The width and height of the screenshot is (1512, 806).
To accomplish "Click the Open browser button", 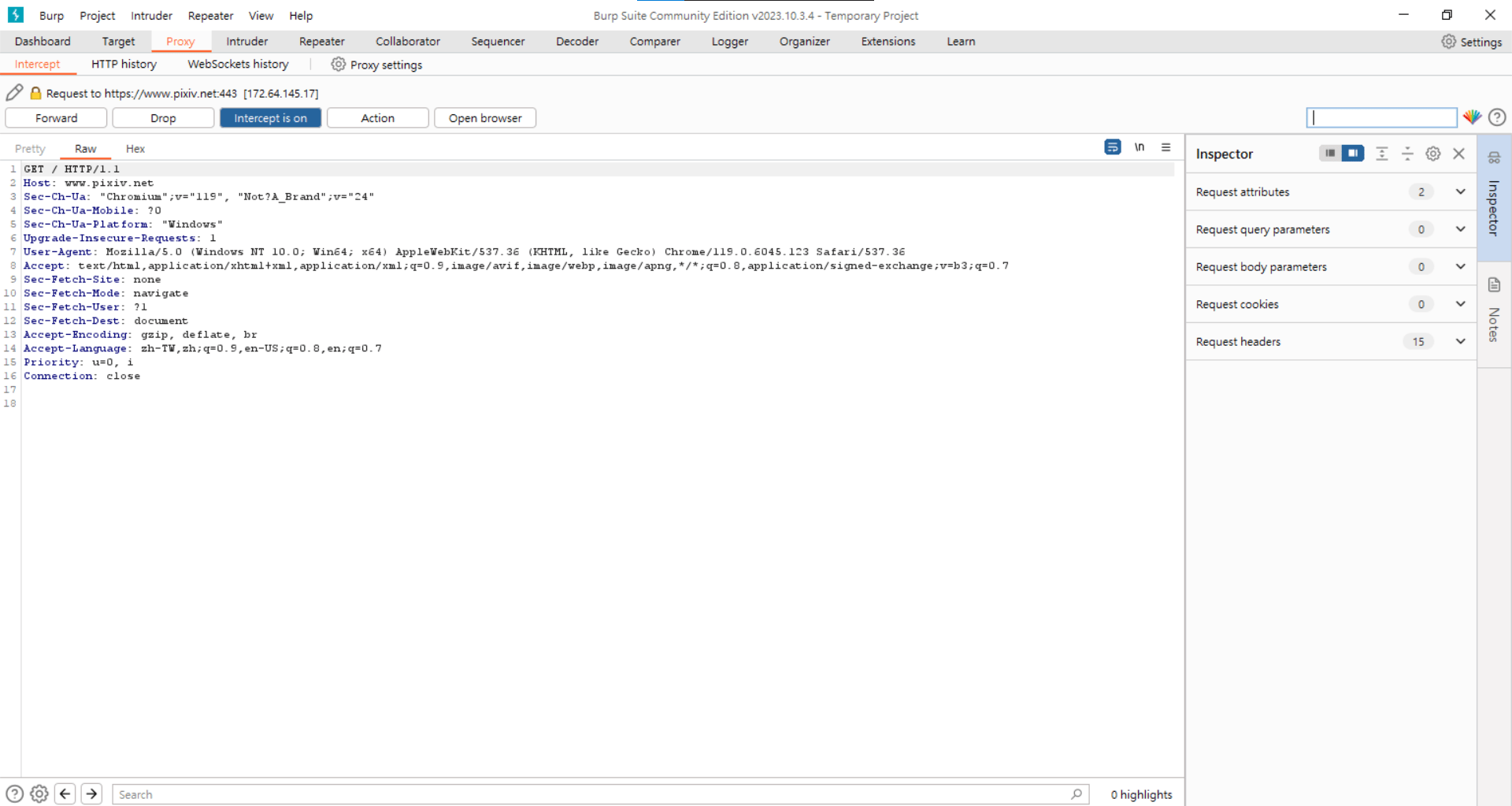I will [485, 118].
